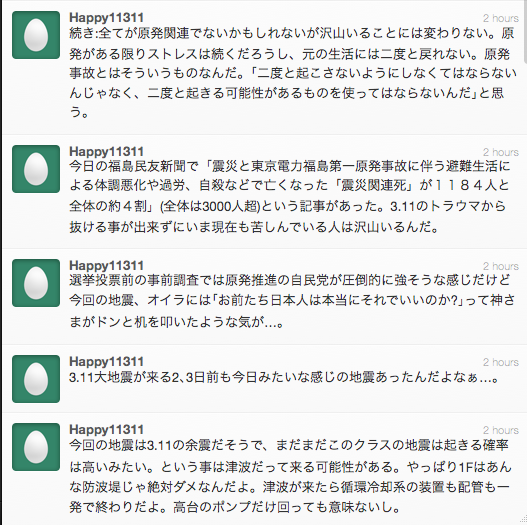Screen dimensions: 527x525
Task: Select the tweet text starting with 続き:全てが原発関連
Action: click(x=292, y=73)
